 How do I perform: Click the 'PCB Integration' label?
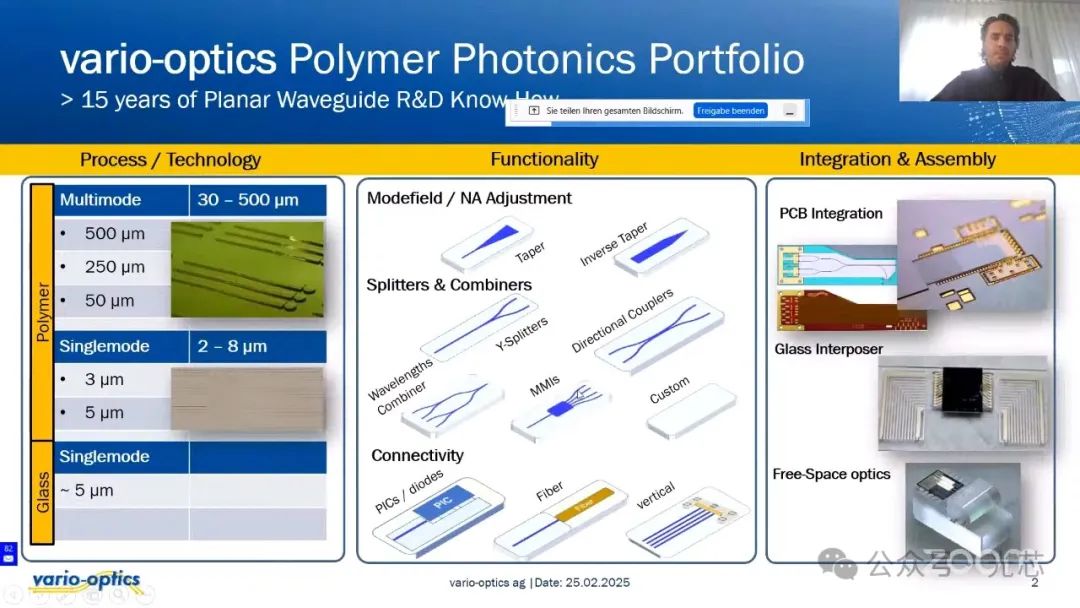point(831,213)
